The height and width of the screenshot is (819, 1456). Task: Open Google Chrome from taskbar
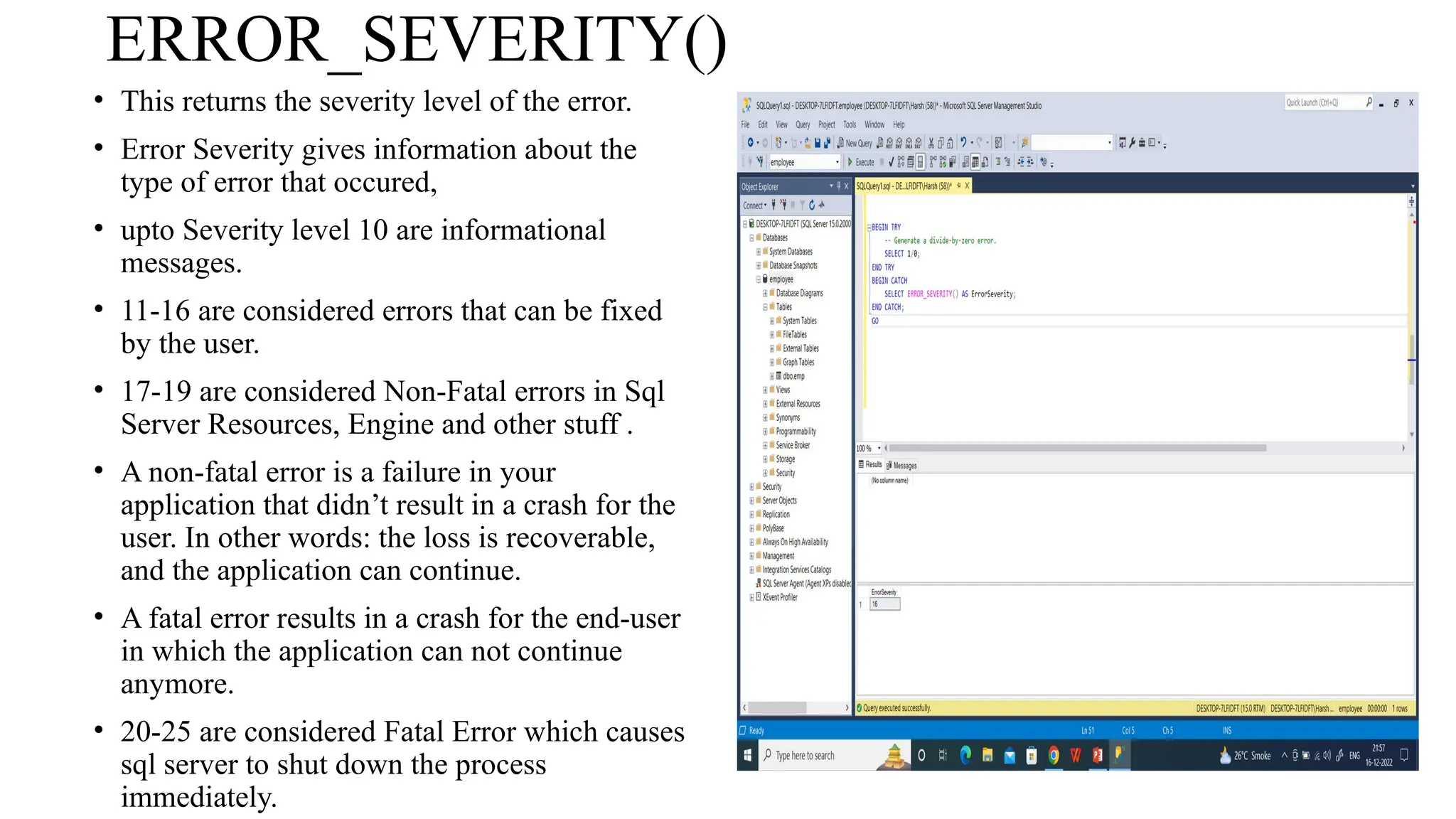tap(1054, 755)
